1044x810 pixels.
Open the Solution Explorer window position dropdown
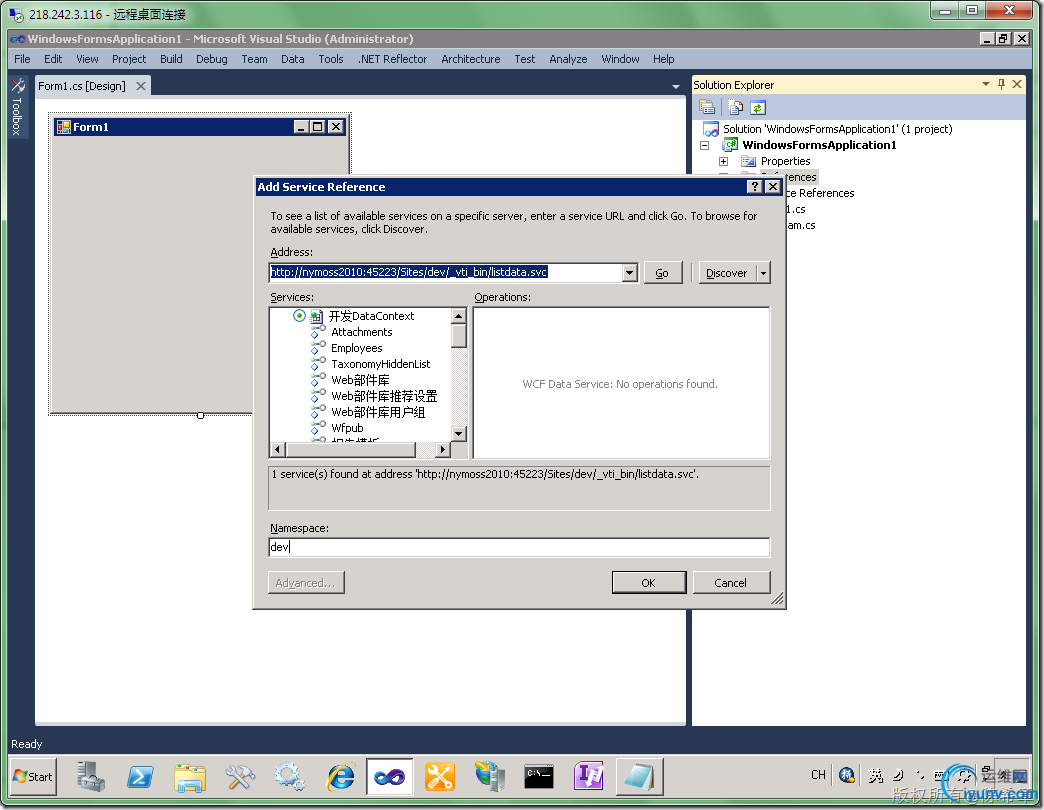(x=986, y=84)
